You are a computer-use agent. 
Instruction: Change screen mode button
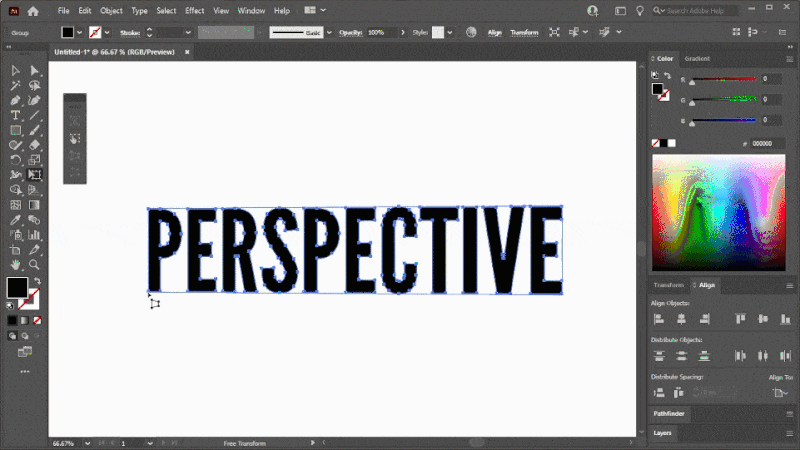24,352
